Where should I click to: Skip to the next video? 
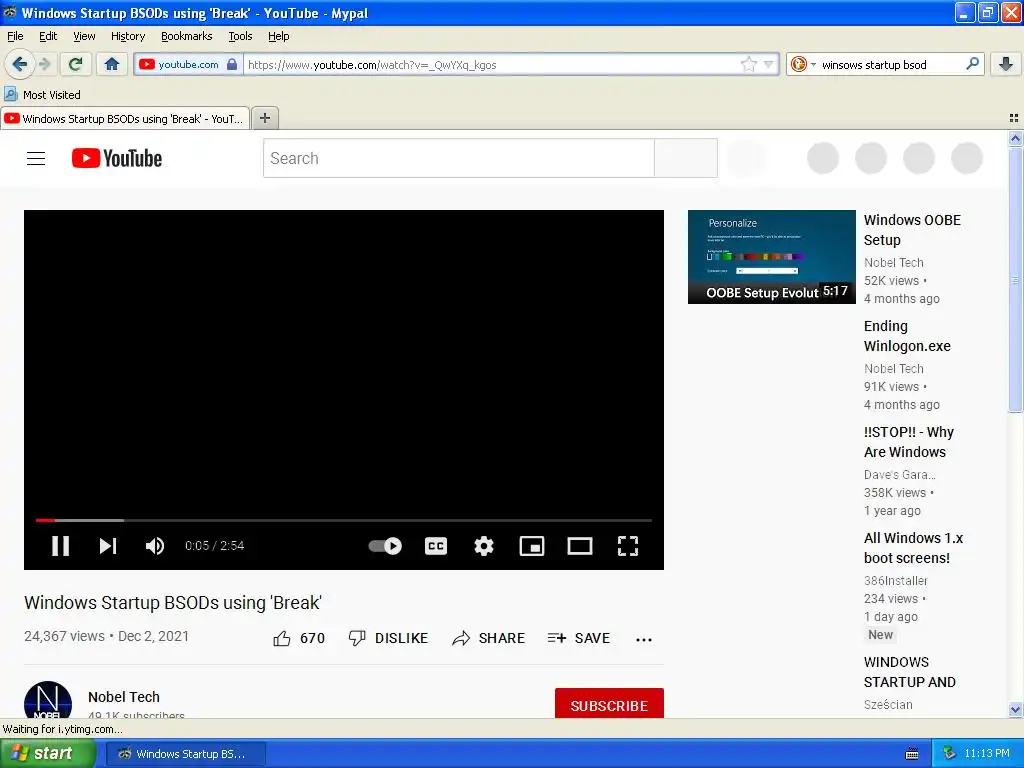[108, 546]
